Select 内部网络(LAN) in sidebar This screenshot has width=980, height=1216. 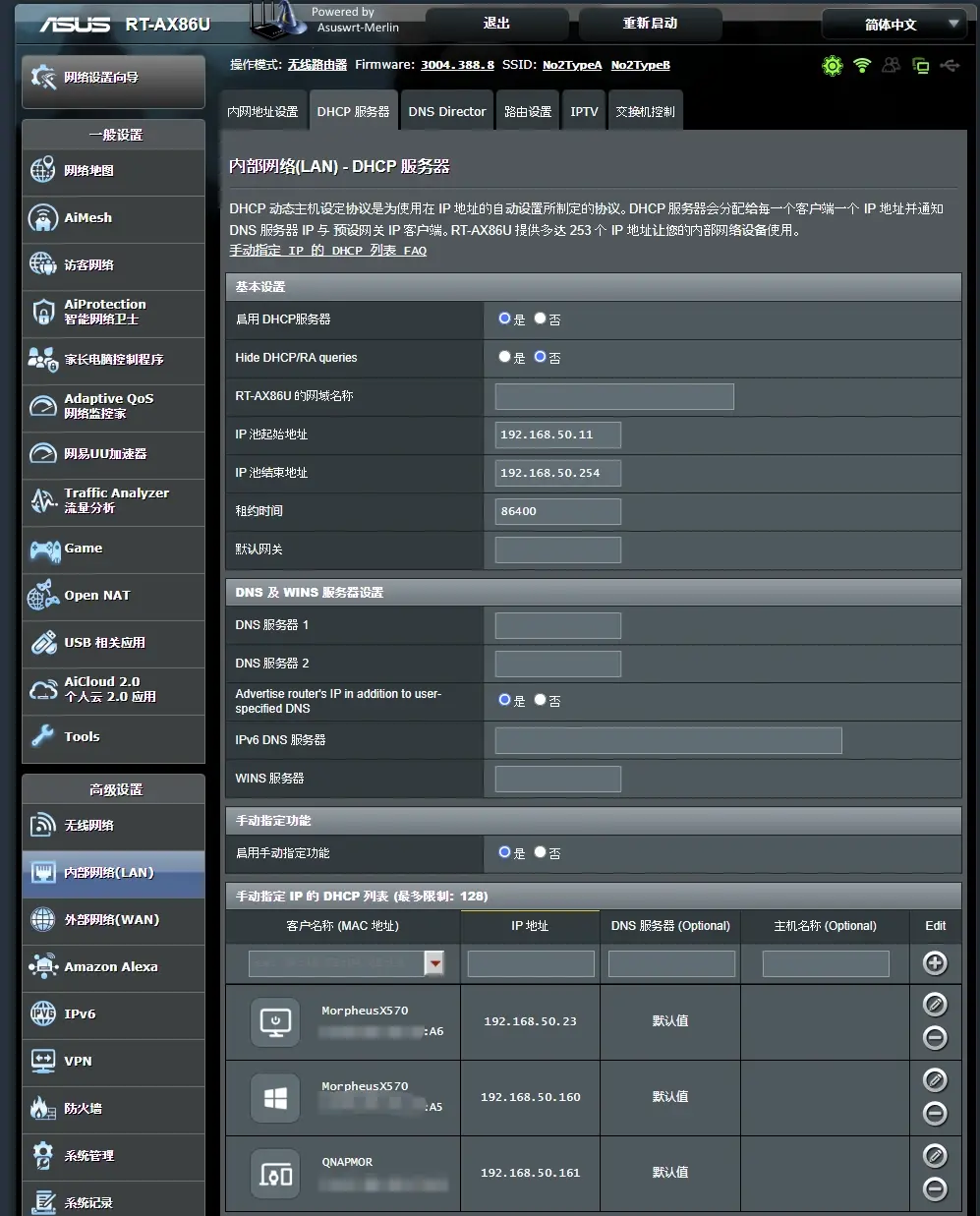(x=113, y=873)
